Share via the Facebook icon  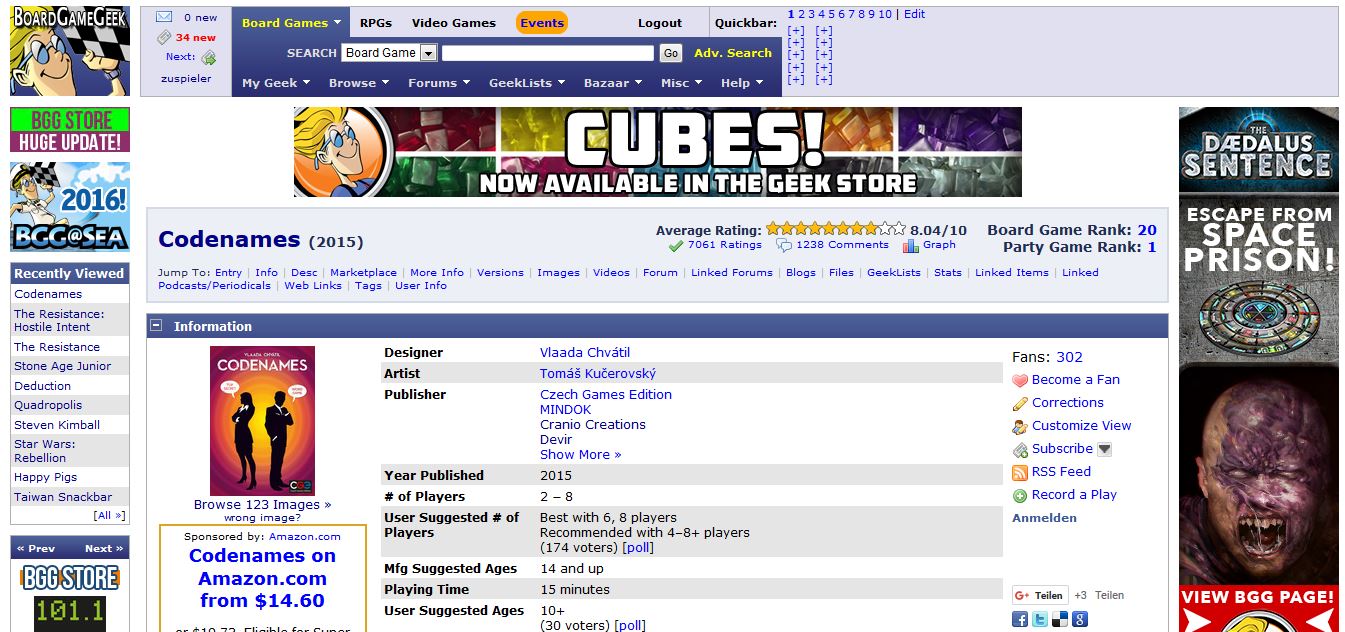pyautogui.click(x=1020, y=619)
